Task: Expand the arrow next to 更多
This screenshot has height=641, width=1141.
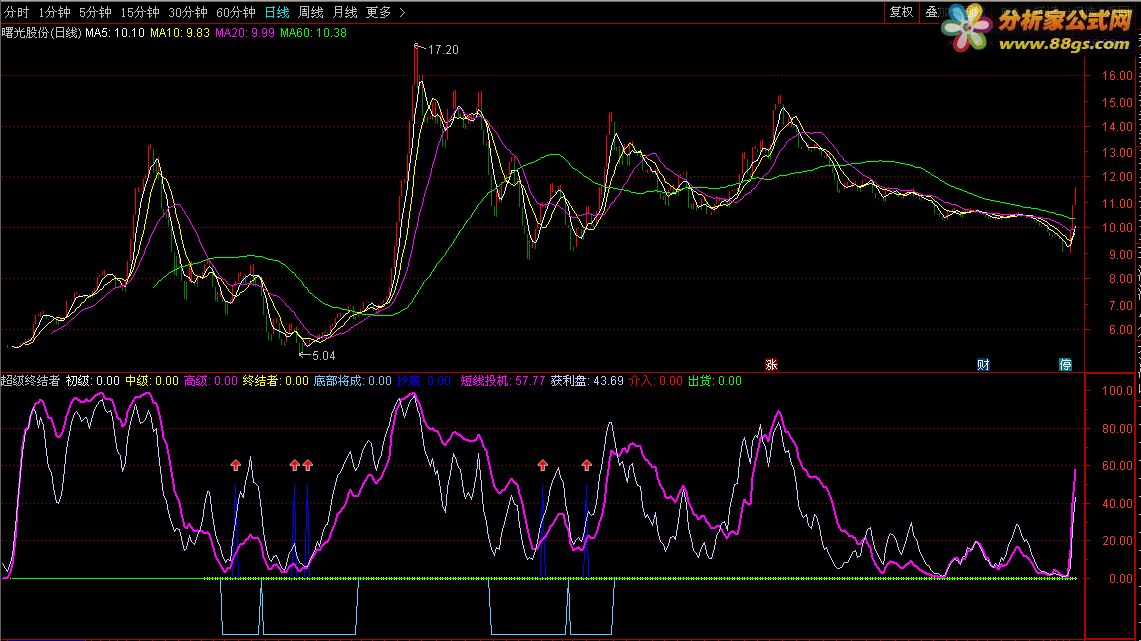Action: point(402,12)
